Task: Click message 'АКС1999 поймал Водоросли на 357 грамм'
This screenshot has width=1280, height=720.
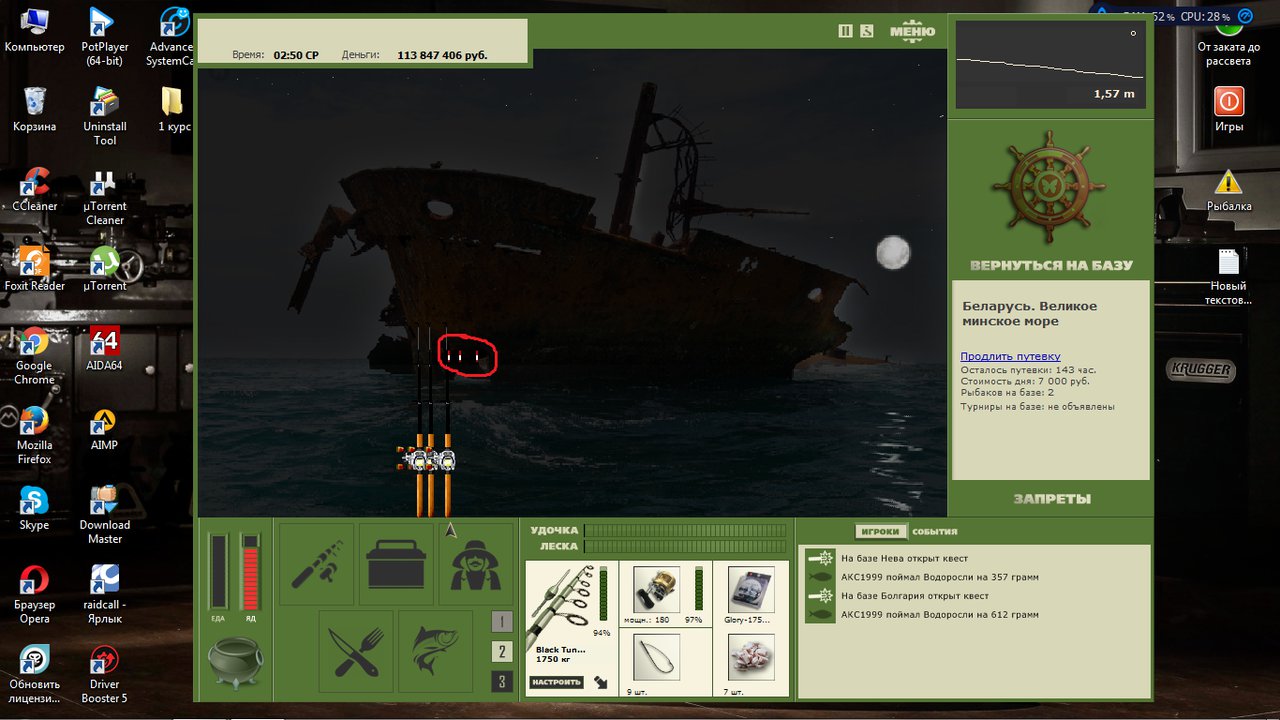Action: 940,577
